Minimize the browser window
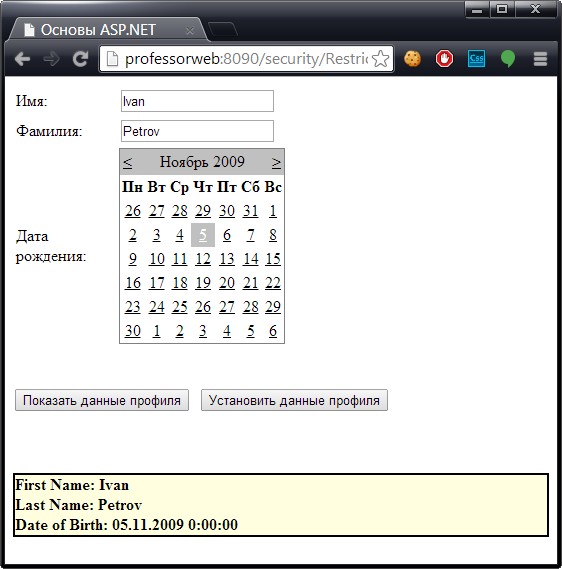Image resolution: width=562 pixels, height=569 pixels. coord(477,9)
